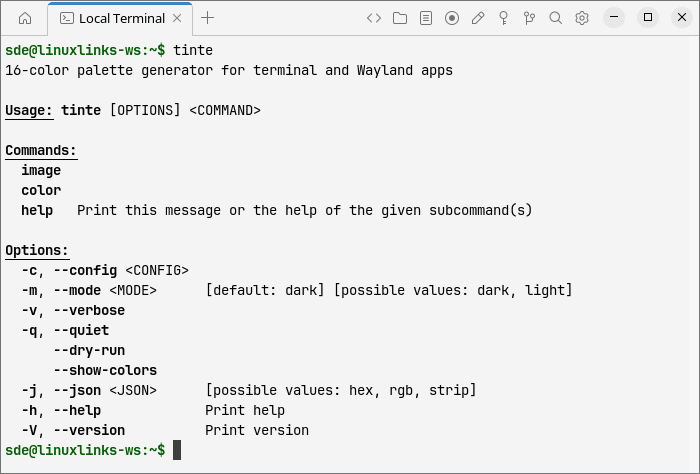
Task: Click the '16-color palette generator' description line
Action: coord(229,71)
